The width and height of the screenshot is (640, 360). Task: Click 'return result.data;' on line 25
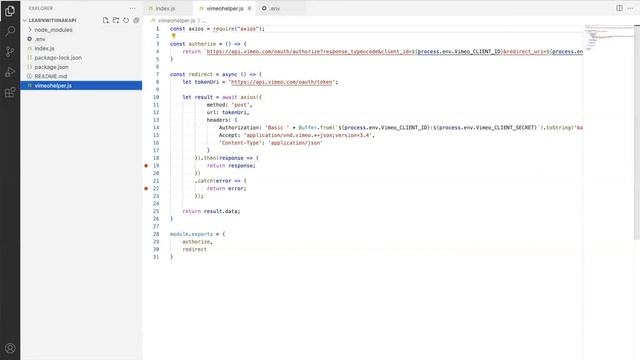[211, 211]
